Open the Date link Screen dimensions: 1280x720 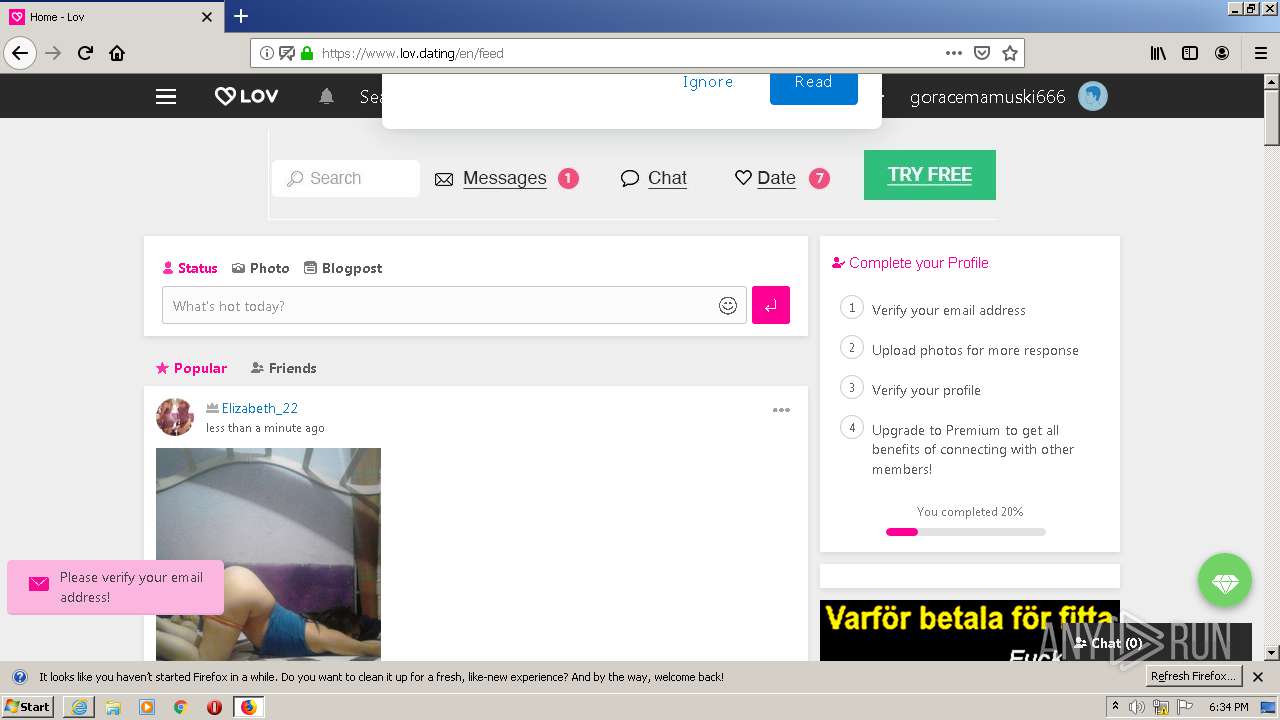pyautogui.click(x=776, y=178)
